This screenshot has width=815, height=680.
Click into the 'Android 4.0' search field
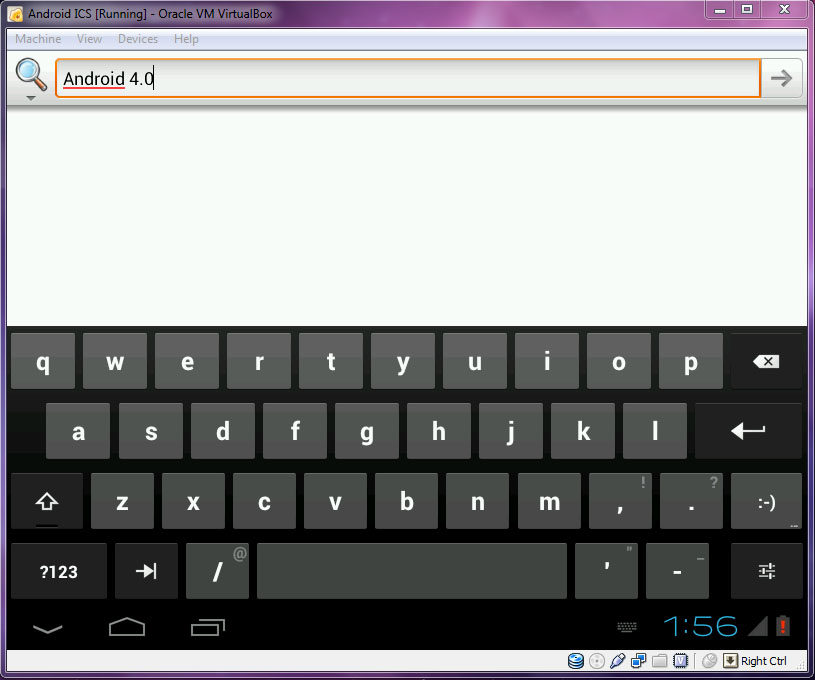pyautogui.click(x=408, y=79)
